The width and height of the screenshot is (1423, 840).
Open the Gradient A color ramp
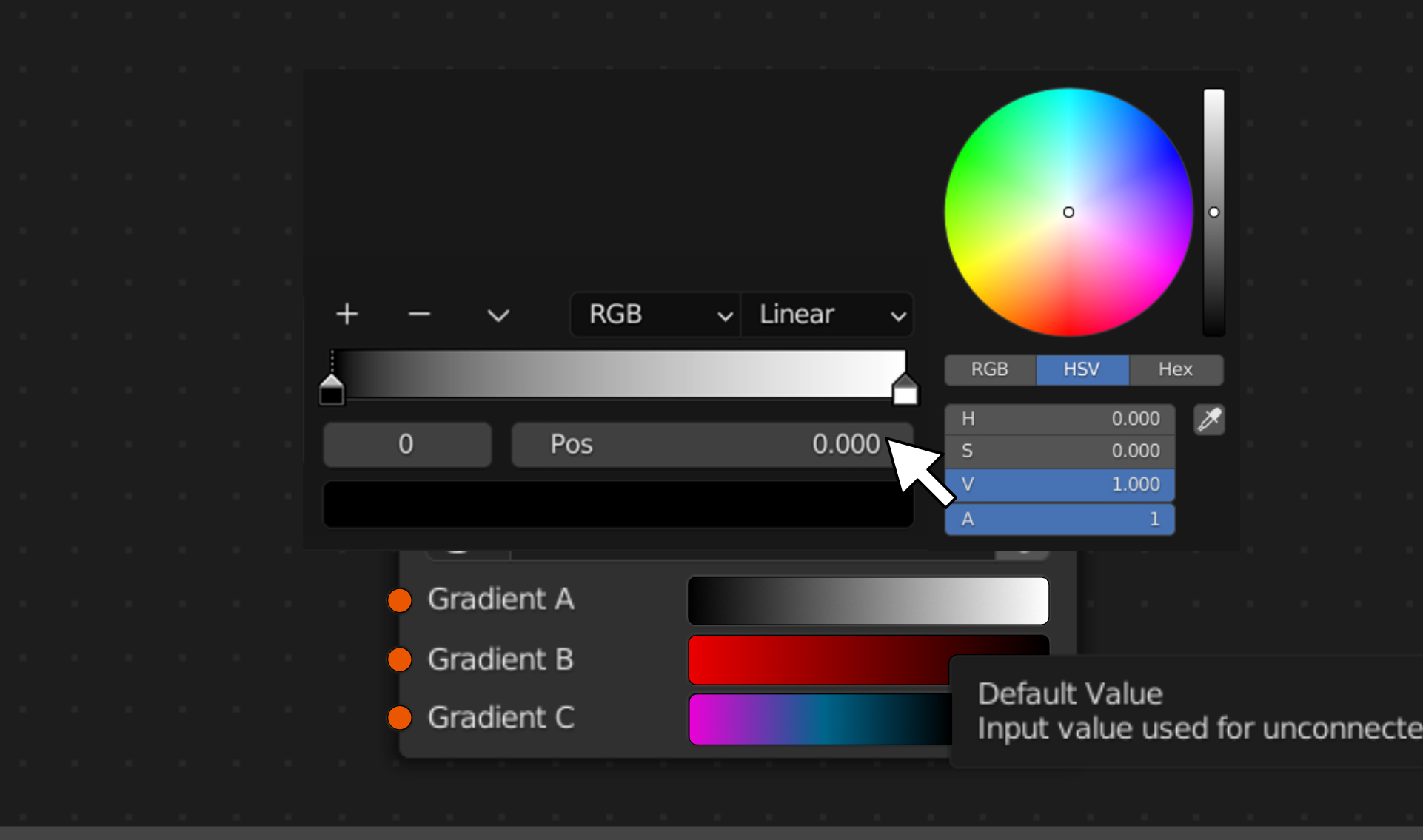pyautogui.click(x=868, y=601)
